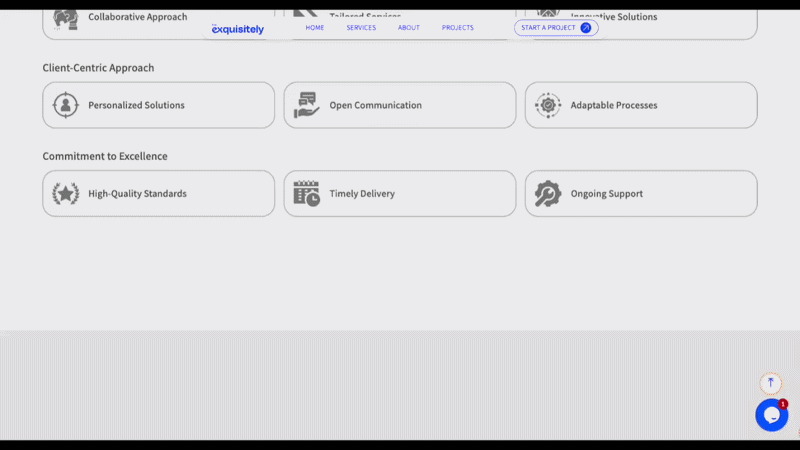Click the High-Quality Standards star wreath icon

point(66,193)
